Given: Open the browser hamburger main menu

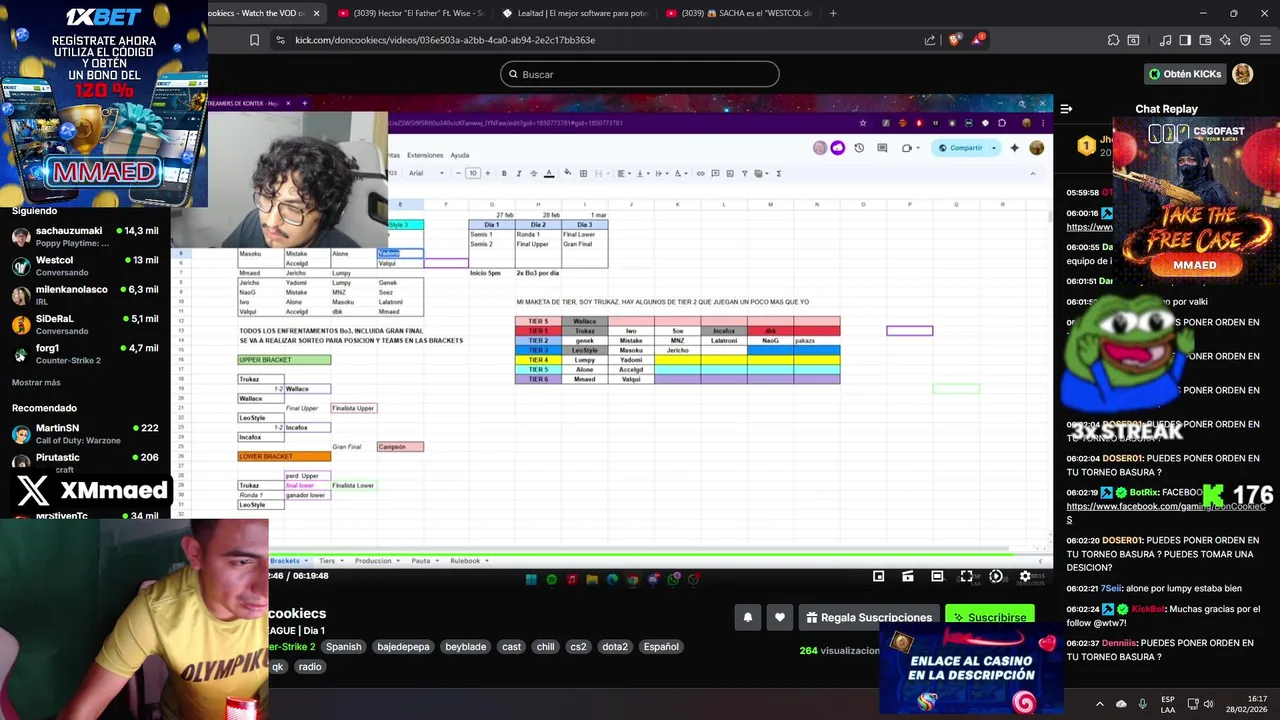Looking at the screenshot, I should (x=1265, y=40).
